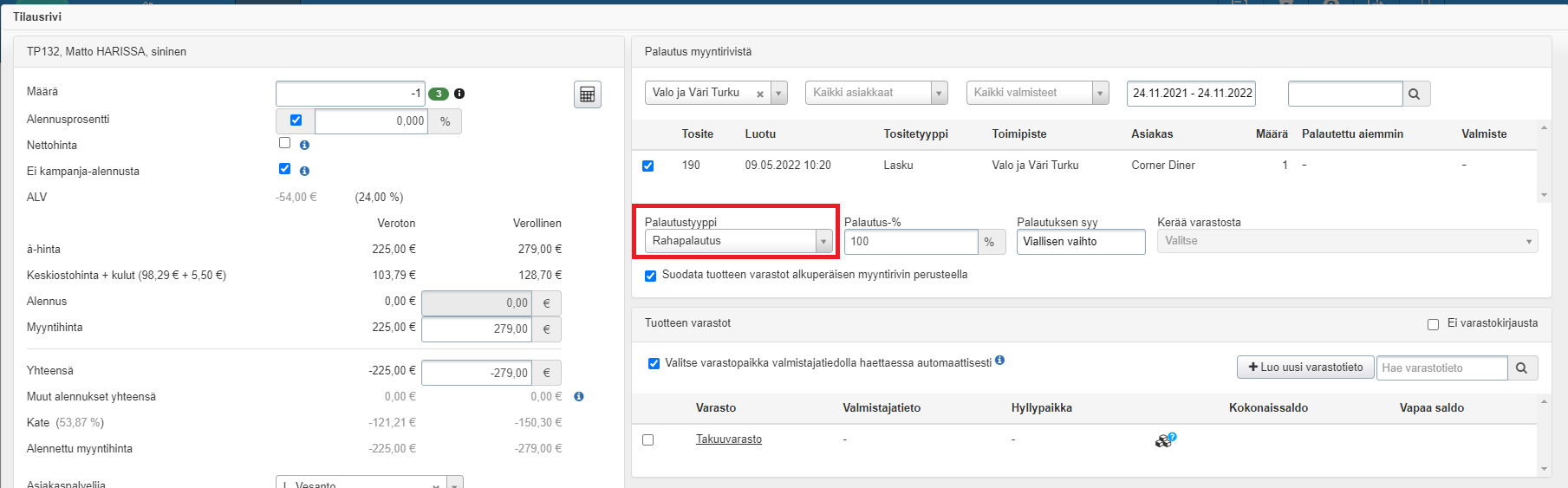This screenshot has height=488, width=1568.
Task: Click the info icon next to Nettohinta
Action: pyautogui.click(x=304, y=145)
